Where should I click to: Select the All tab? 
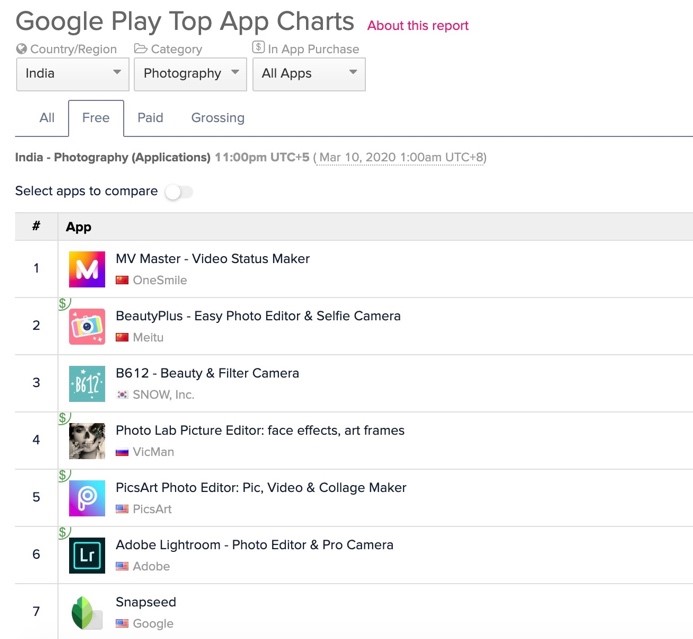coord(47,118)
